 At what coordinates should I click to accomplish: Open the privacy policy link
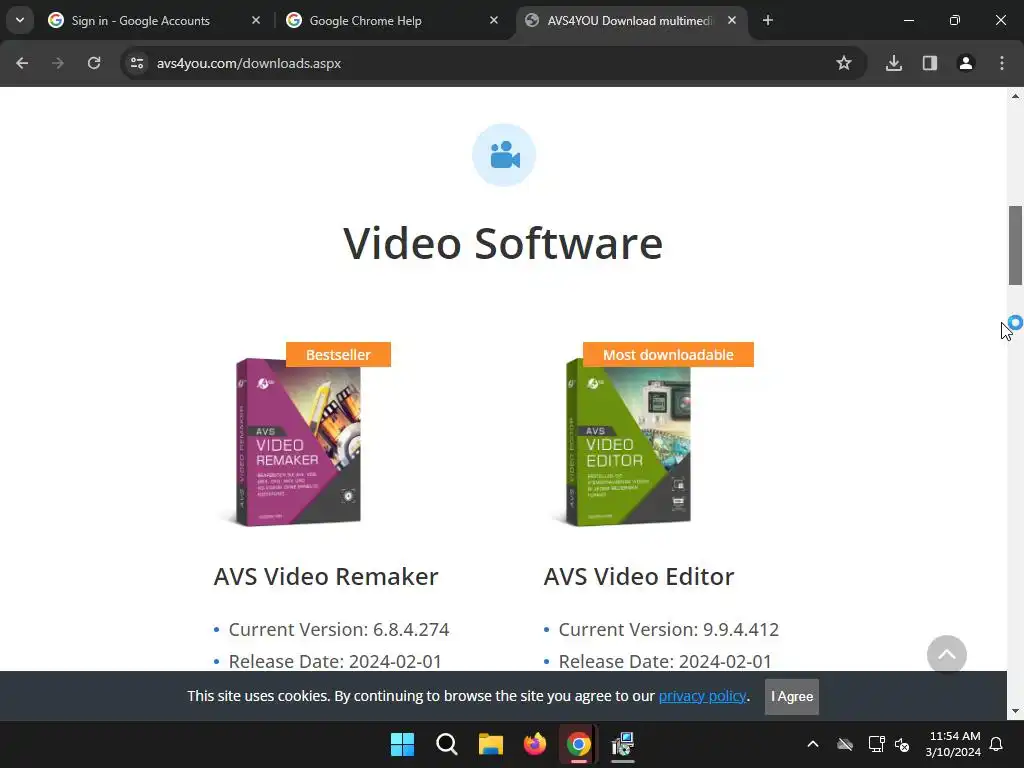702,696
